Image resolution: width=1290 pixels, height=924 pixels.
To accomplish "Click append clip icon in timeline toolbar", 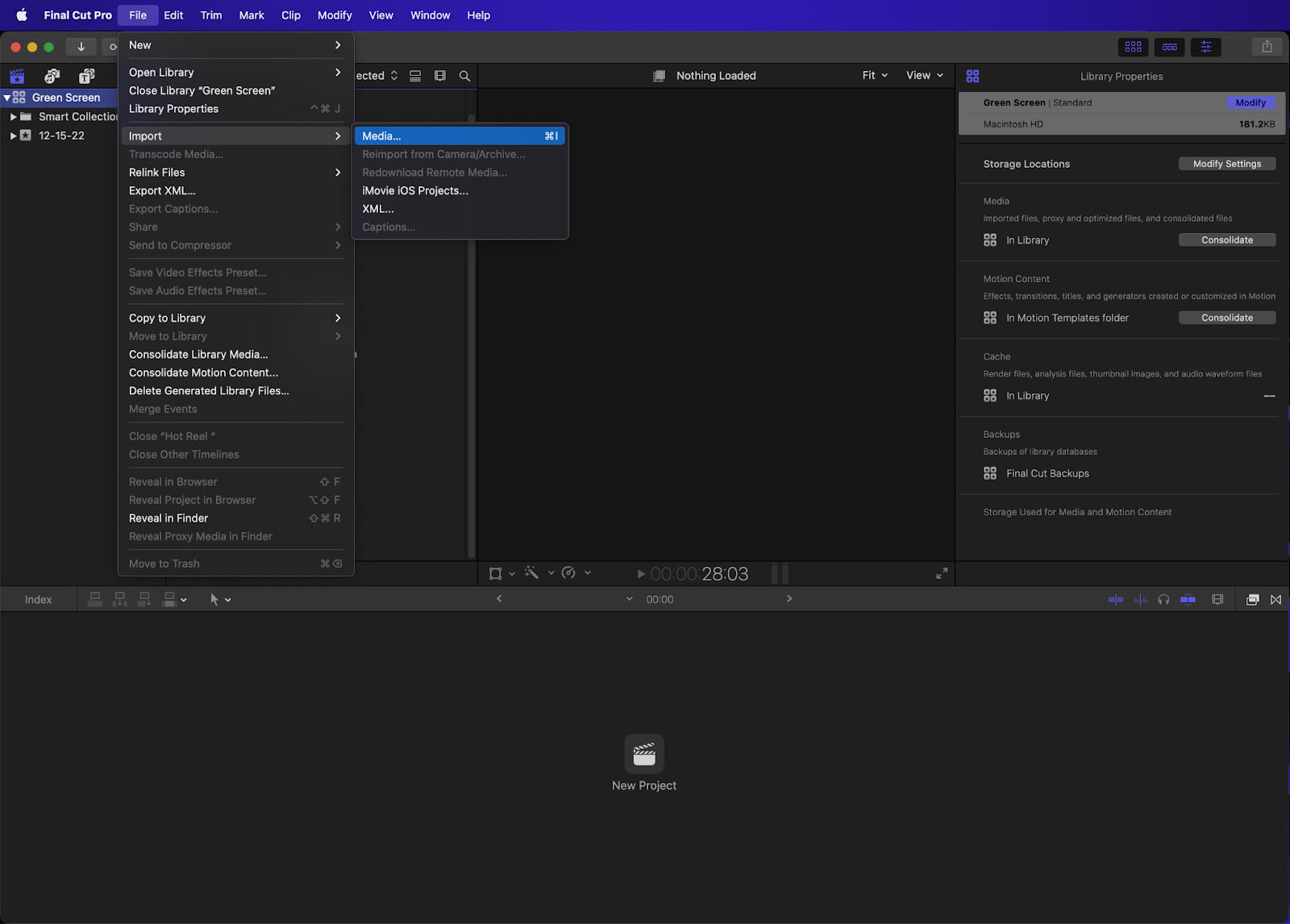I will 144,599.
